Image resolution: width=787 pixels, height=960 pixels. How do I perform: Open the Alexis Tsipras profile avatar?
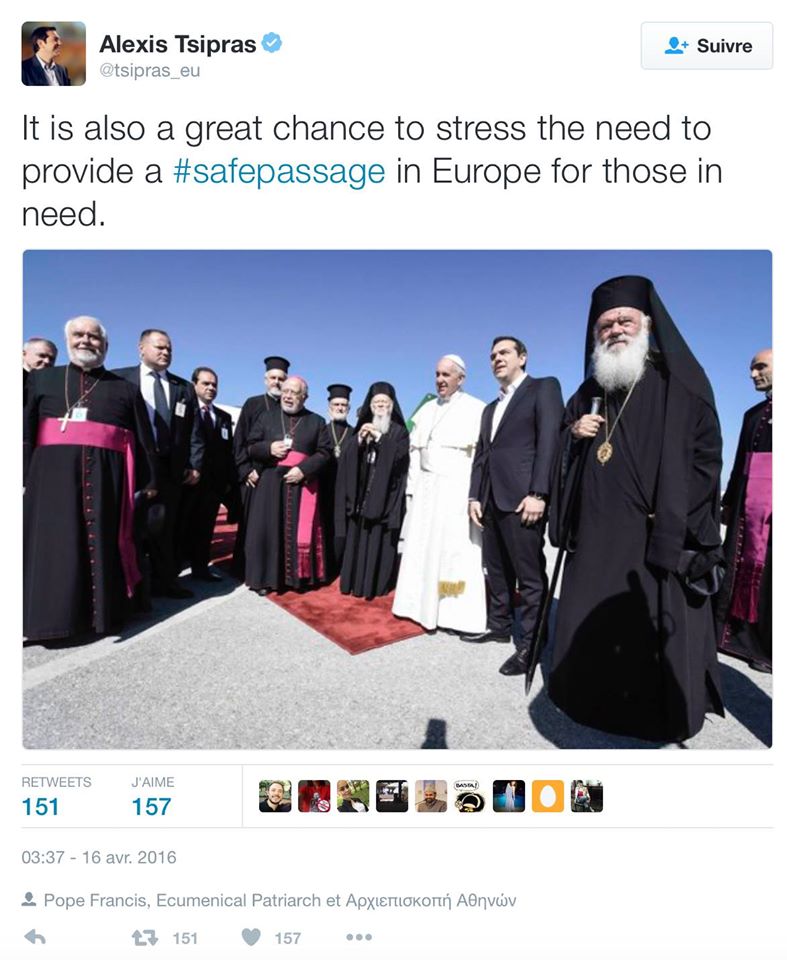point(54,54)
